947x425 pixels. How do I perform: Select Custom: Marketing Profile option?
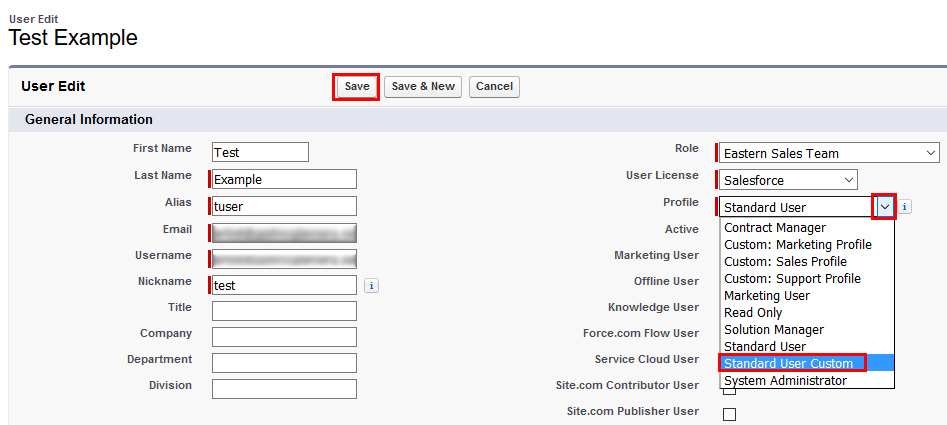tap(797, 245)
